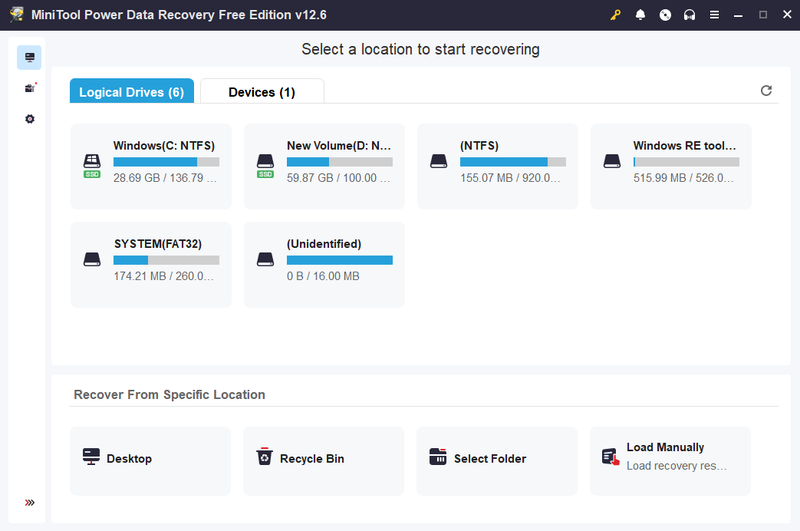
Task: Click the 0 B / 16.00 MB size text
Action: pos(323,276)
